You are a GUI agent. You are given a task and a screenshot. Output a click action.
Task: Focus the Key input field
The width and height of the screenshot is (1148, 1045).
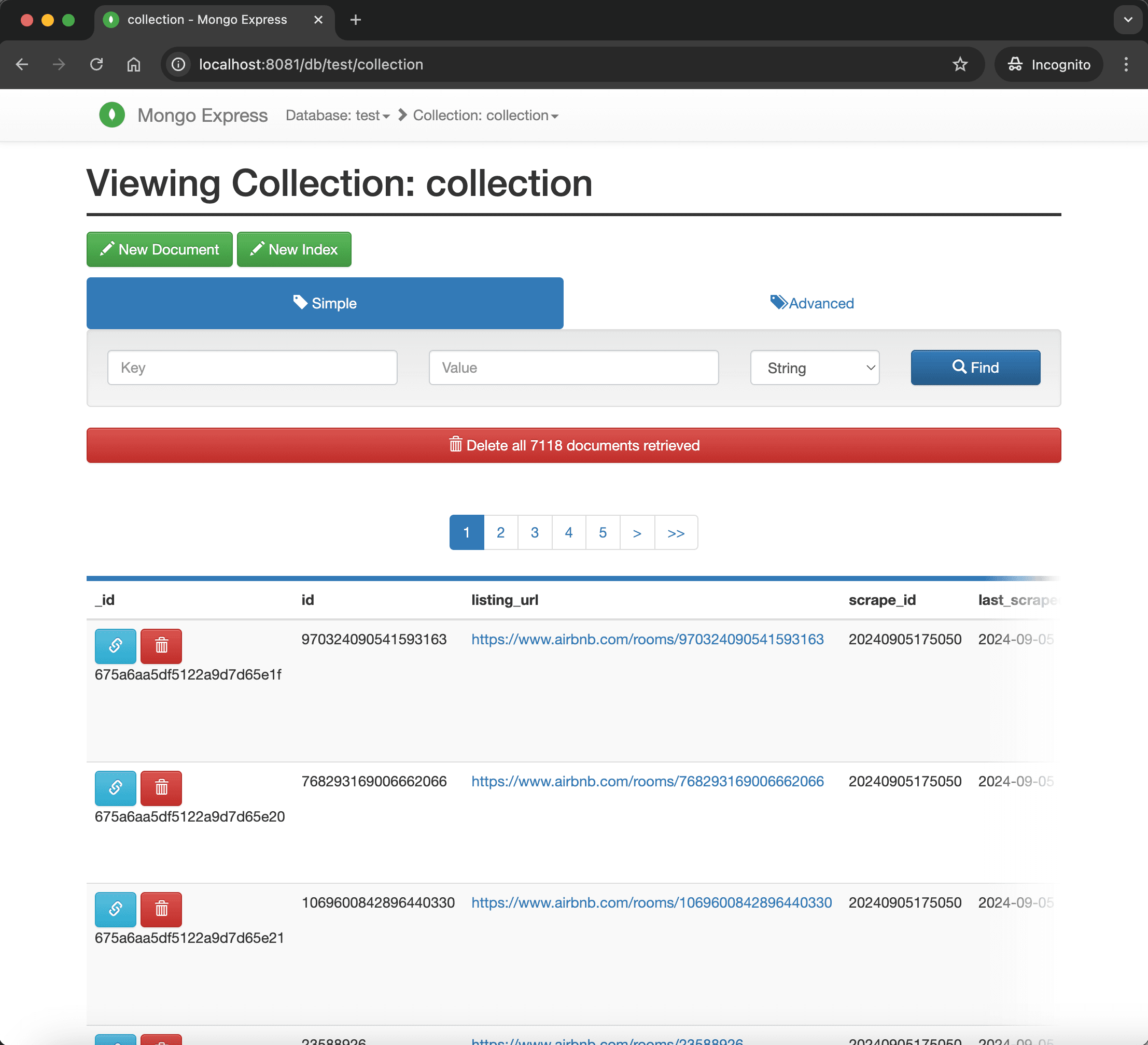pyautogui.click(x=253, y=368)
